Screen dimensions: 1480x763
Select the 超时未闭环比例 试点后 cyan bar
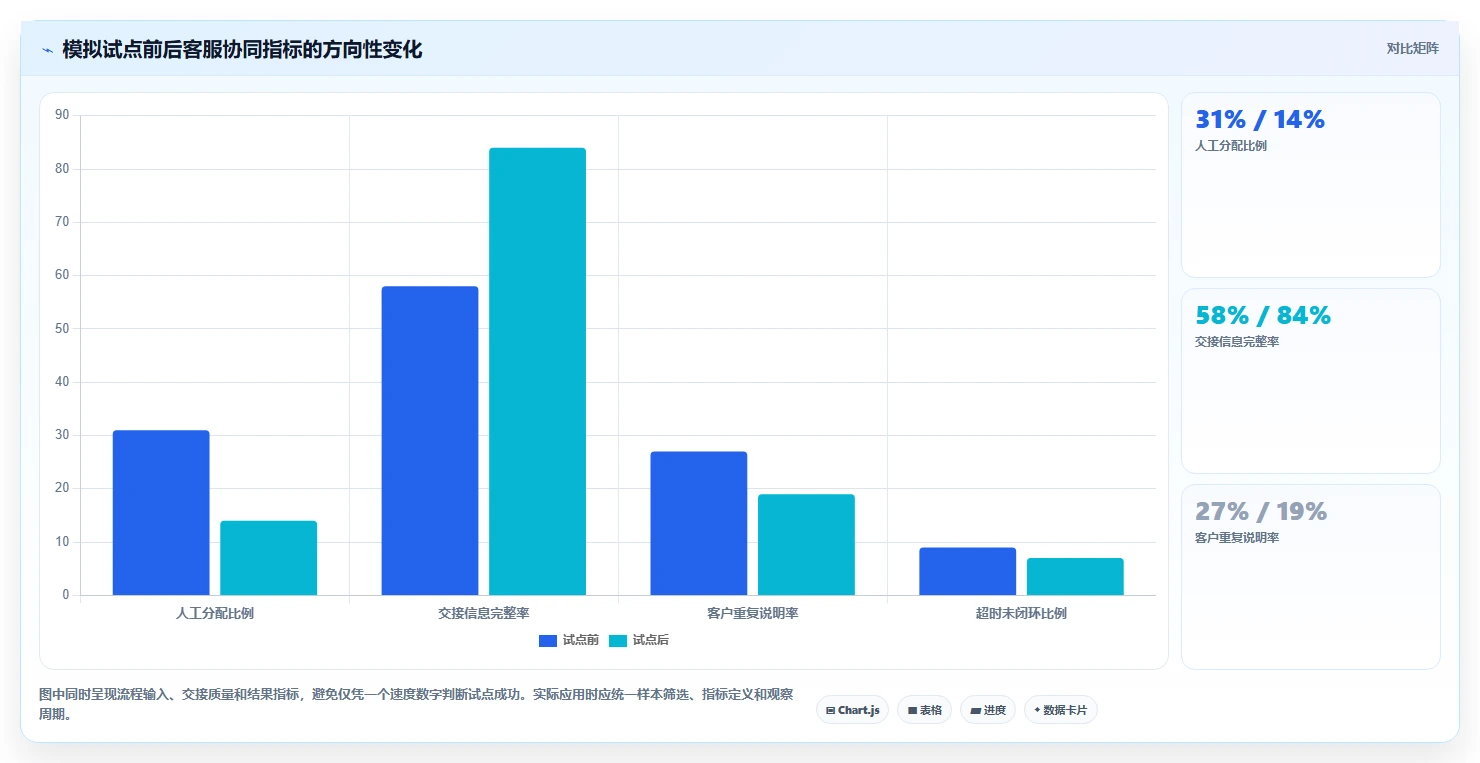point(1075,577)
